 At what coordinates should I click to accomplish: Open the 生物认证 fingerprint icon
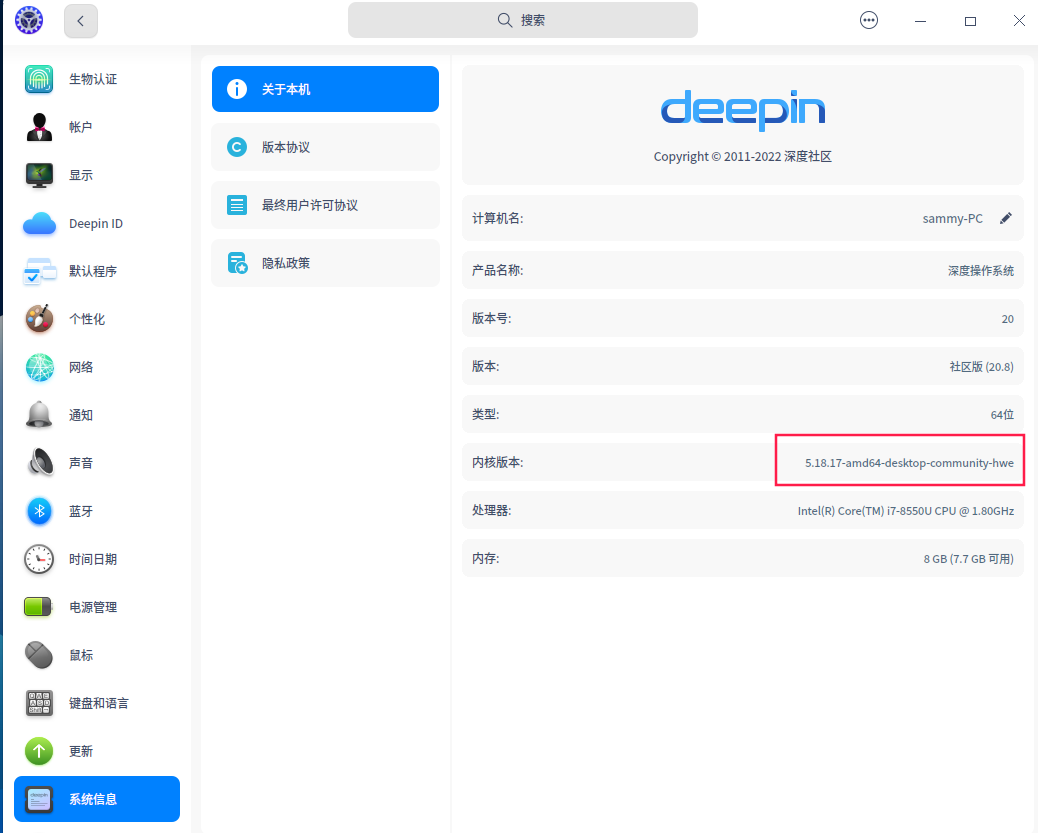pyautogui.click(x=39, y=79)
